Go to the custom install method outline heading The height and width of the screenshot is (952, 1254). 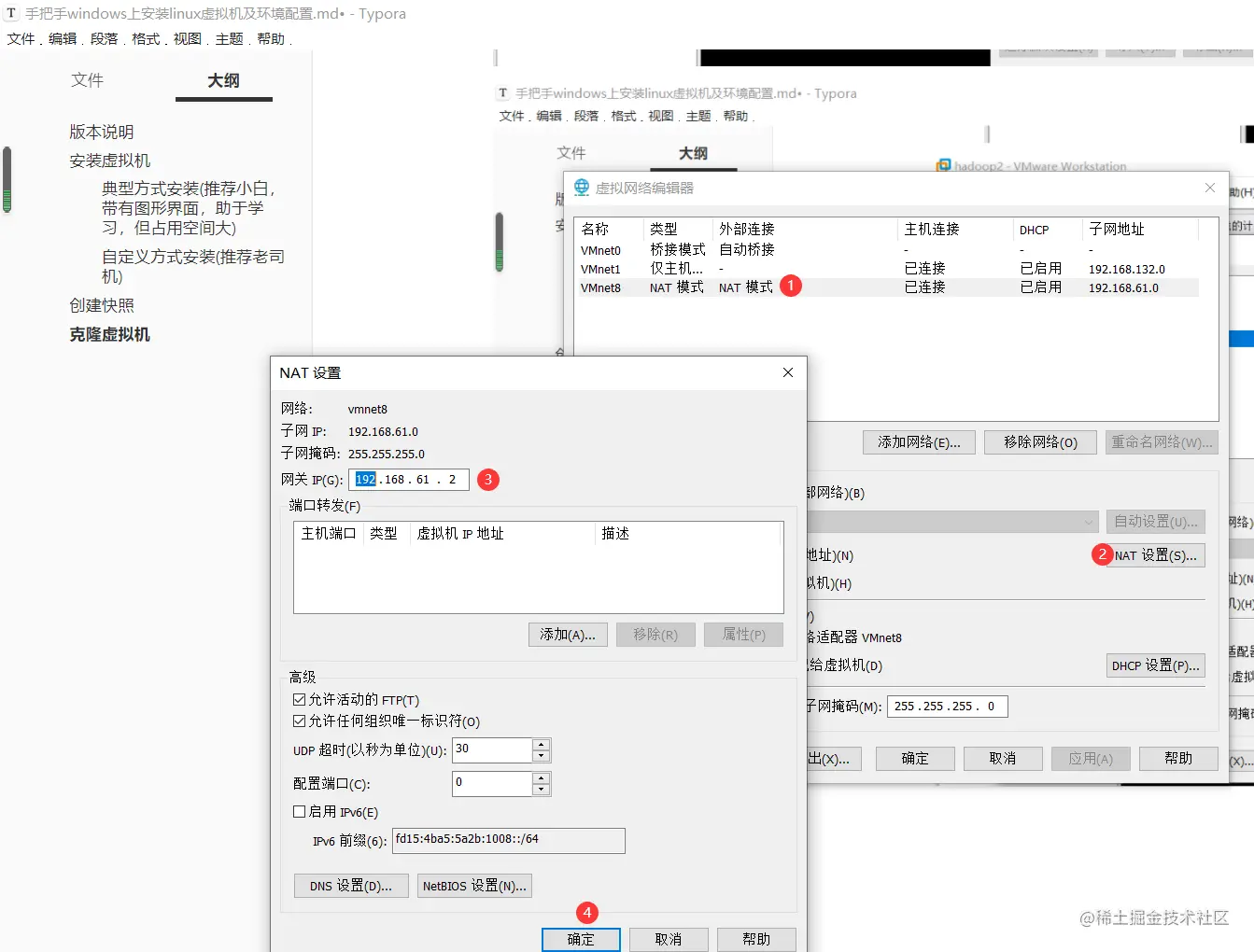pyautogui.click(x=193, y=266)
